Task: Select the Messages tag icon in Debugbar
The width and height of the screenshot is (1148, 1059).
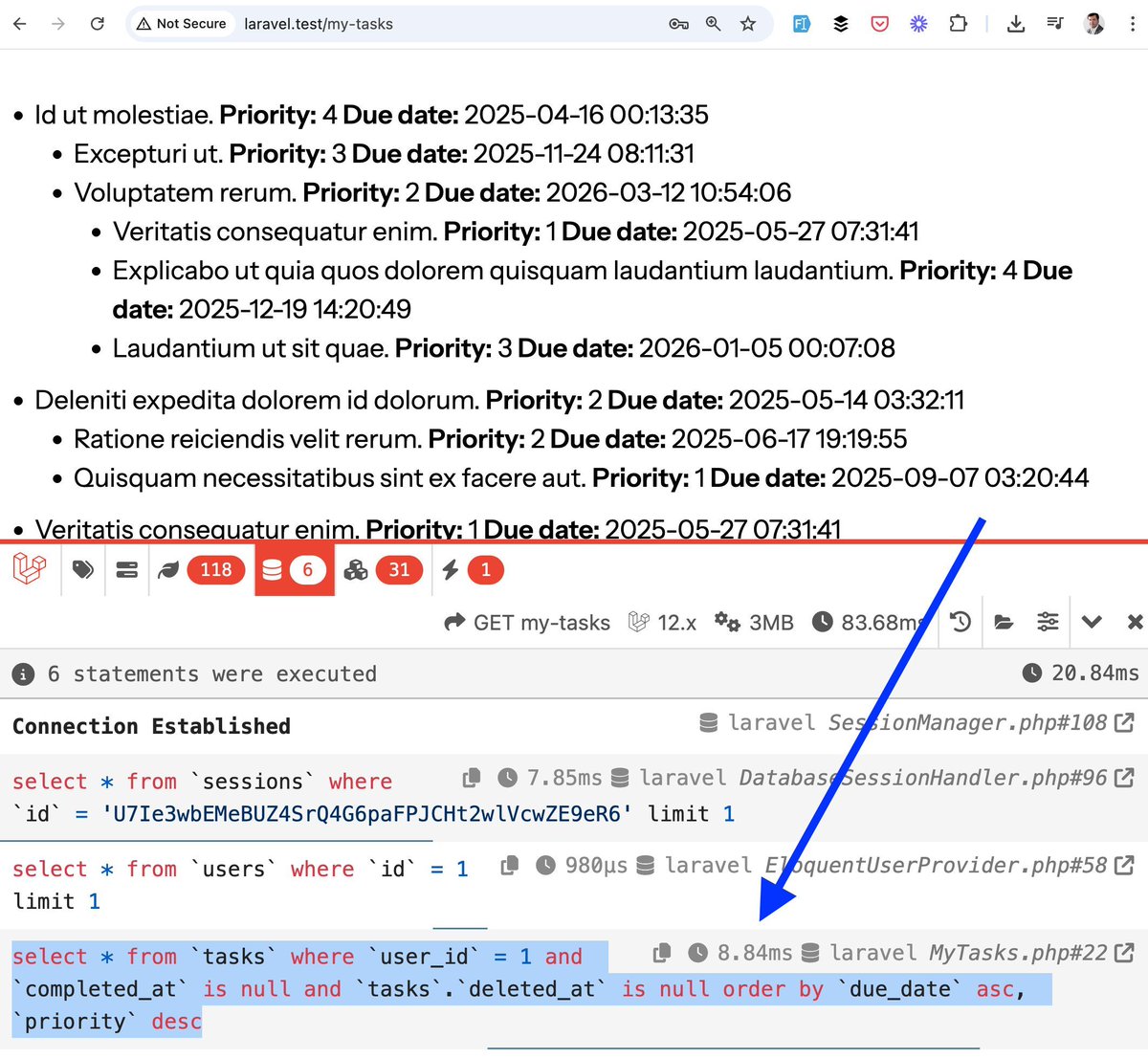Action: pos(82,569)
